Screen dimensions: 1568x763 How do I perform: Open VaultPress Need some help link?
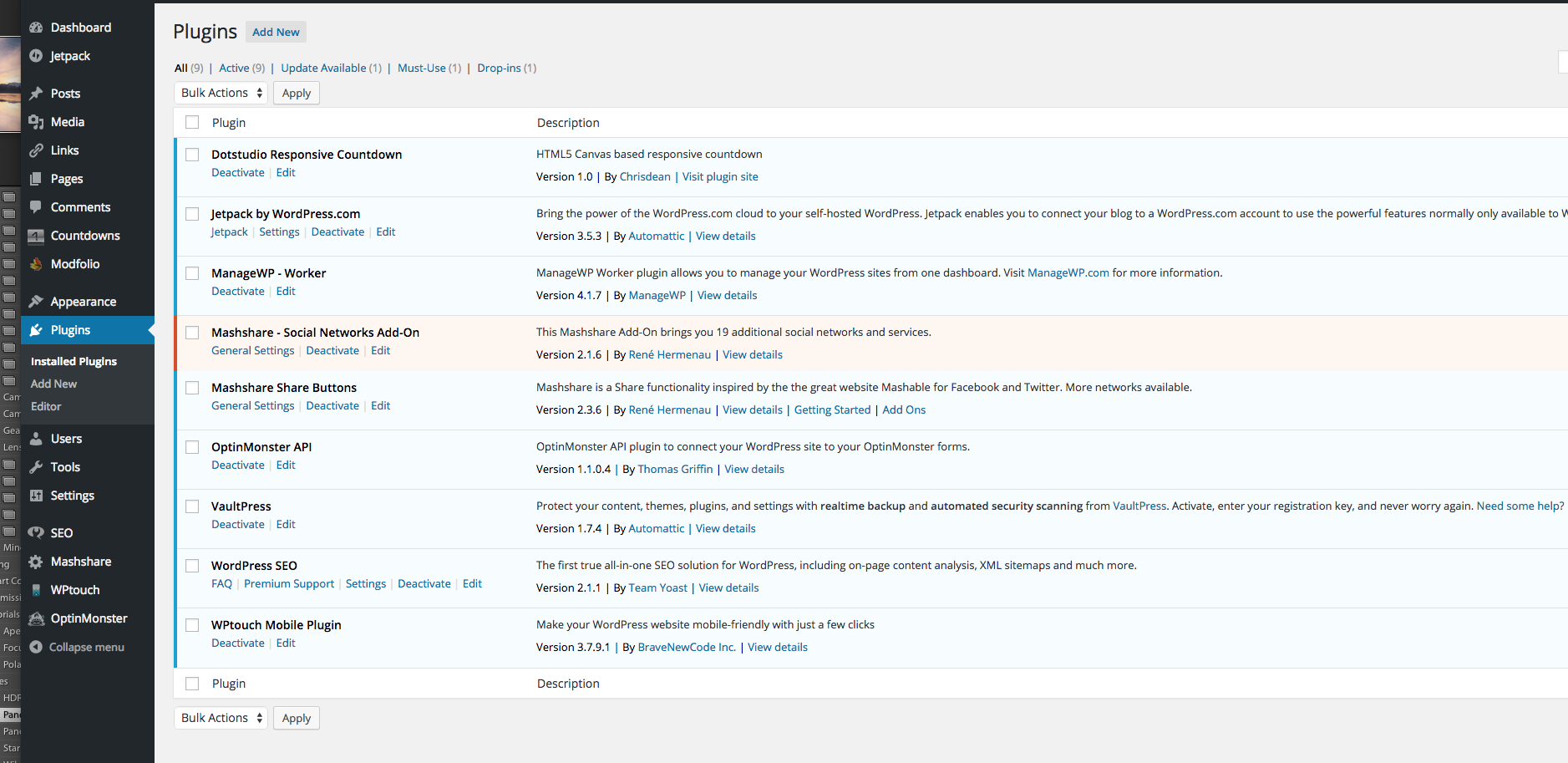tap(1520, 506)
